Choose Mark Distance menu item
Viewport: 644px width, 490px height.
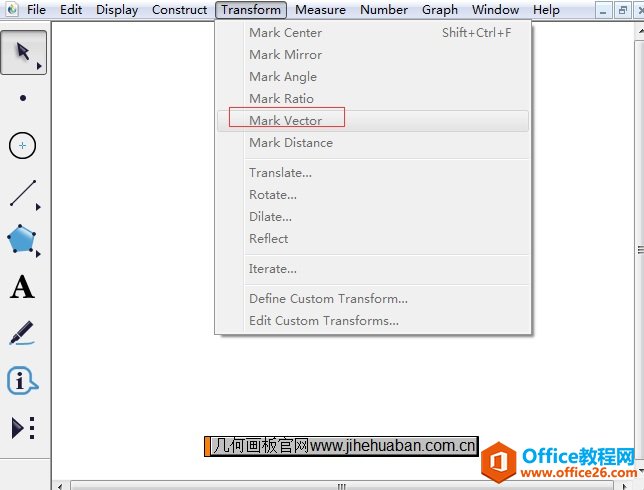coord(373,143)
